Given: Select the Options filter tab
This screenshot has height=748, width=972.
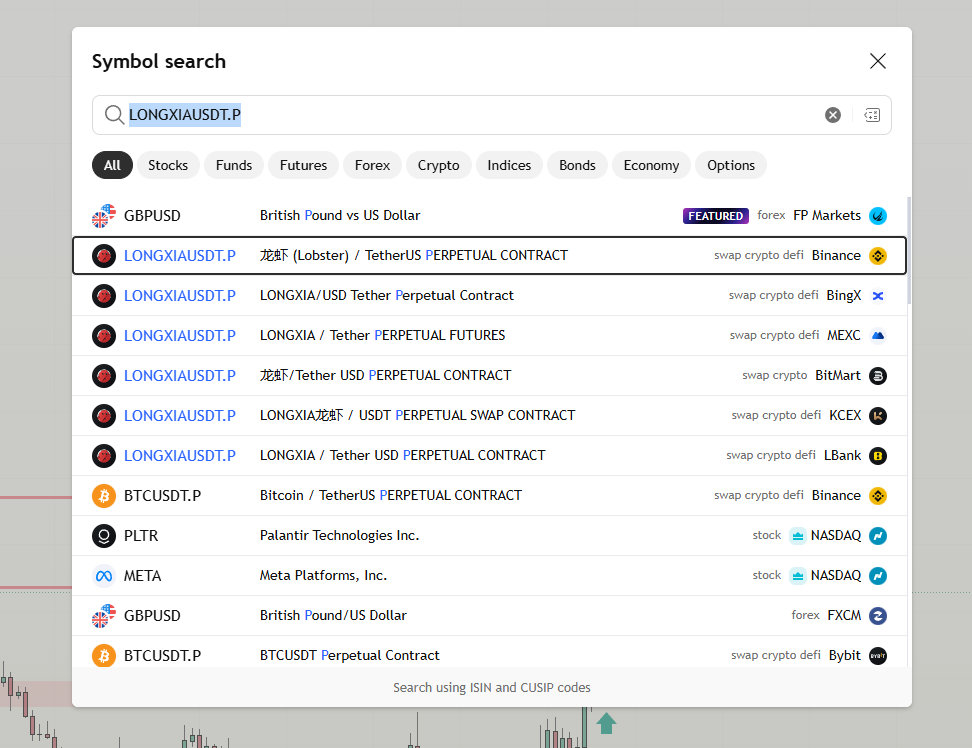Looking at the screenshot, I should coord(731,165).
